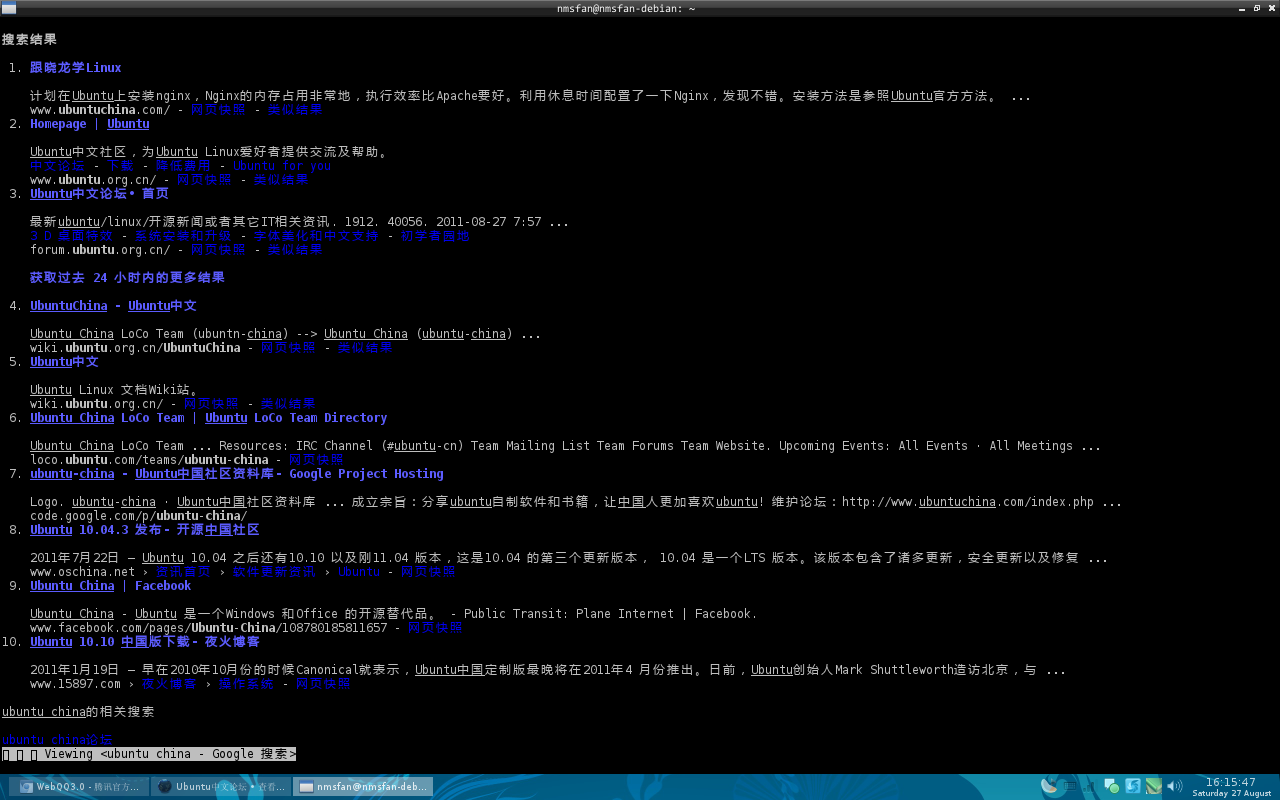Click text ubuntu china的相关搜索
This screenshot has width=1280, height=800.
click(x=78, y=712)
